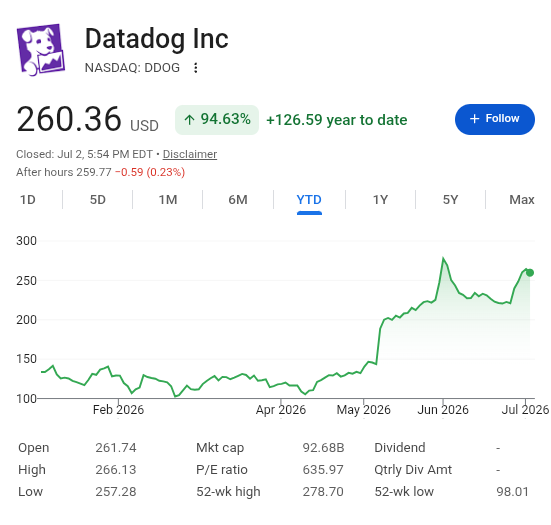This screenshot has height=525, width=551.
Task: Click the May 2026 axis marker
Action: (363, 410)
